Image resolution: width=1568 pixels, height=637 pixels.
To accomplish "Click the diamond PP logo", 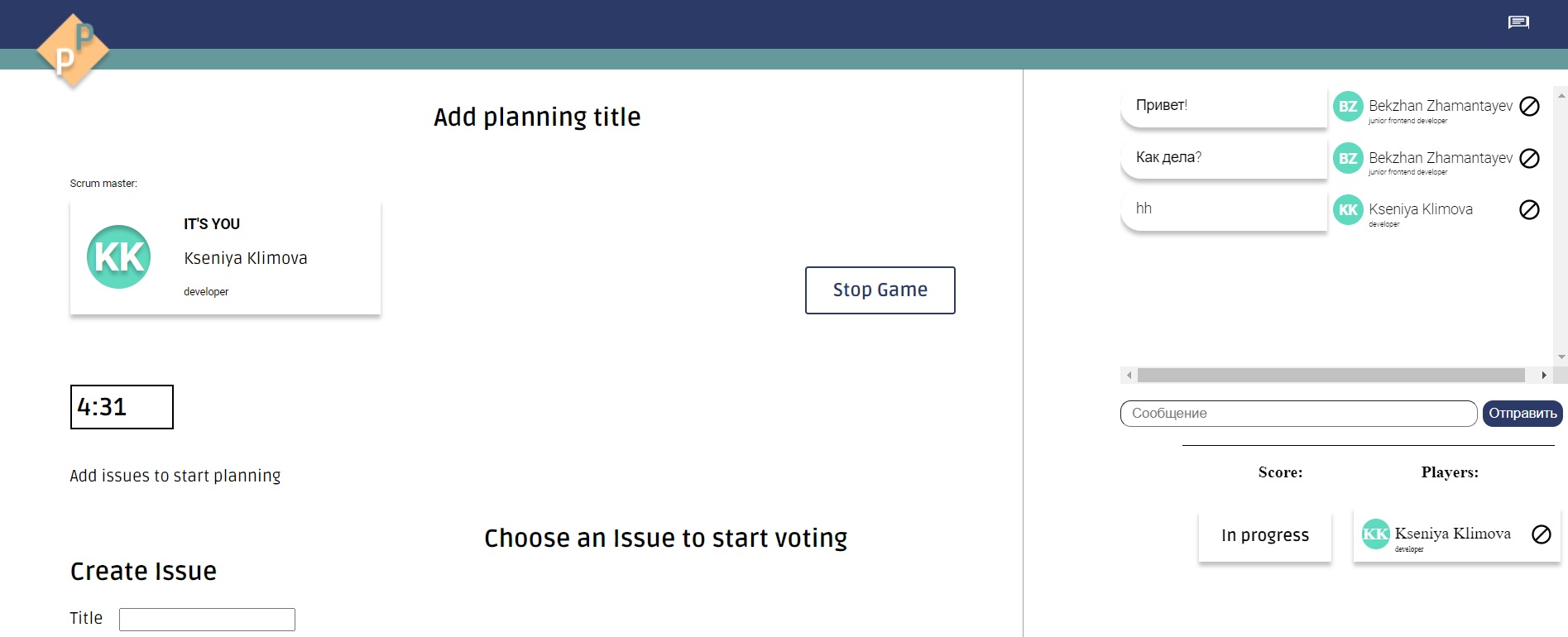I will click(73, 50).
